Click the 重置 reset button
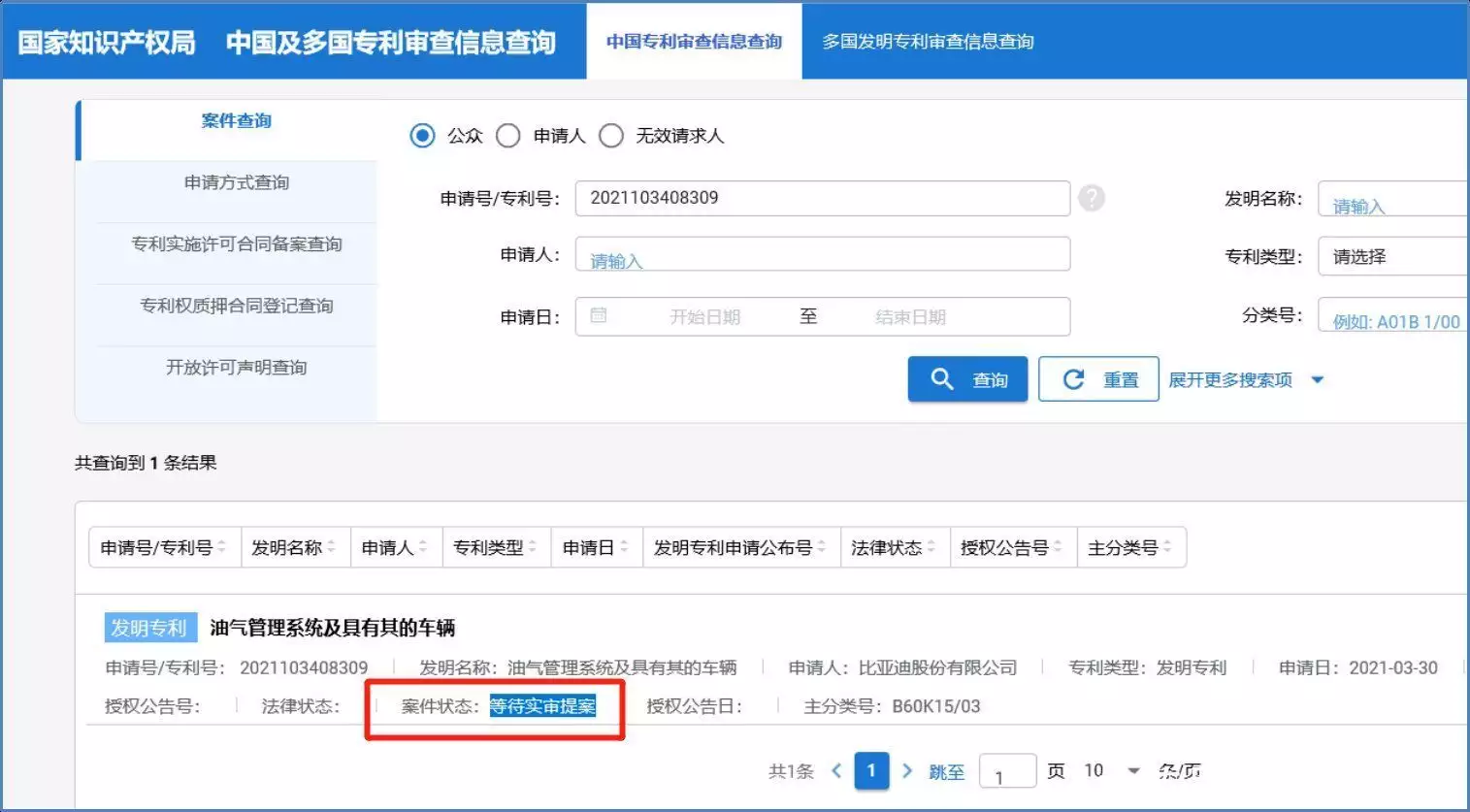This screenshot has height=812, width=1470. pyautogui.click(x=1098, y=379)
